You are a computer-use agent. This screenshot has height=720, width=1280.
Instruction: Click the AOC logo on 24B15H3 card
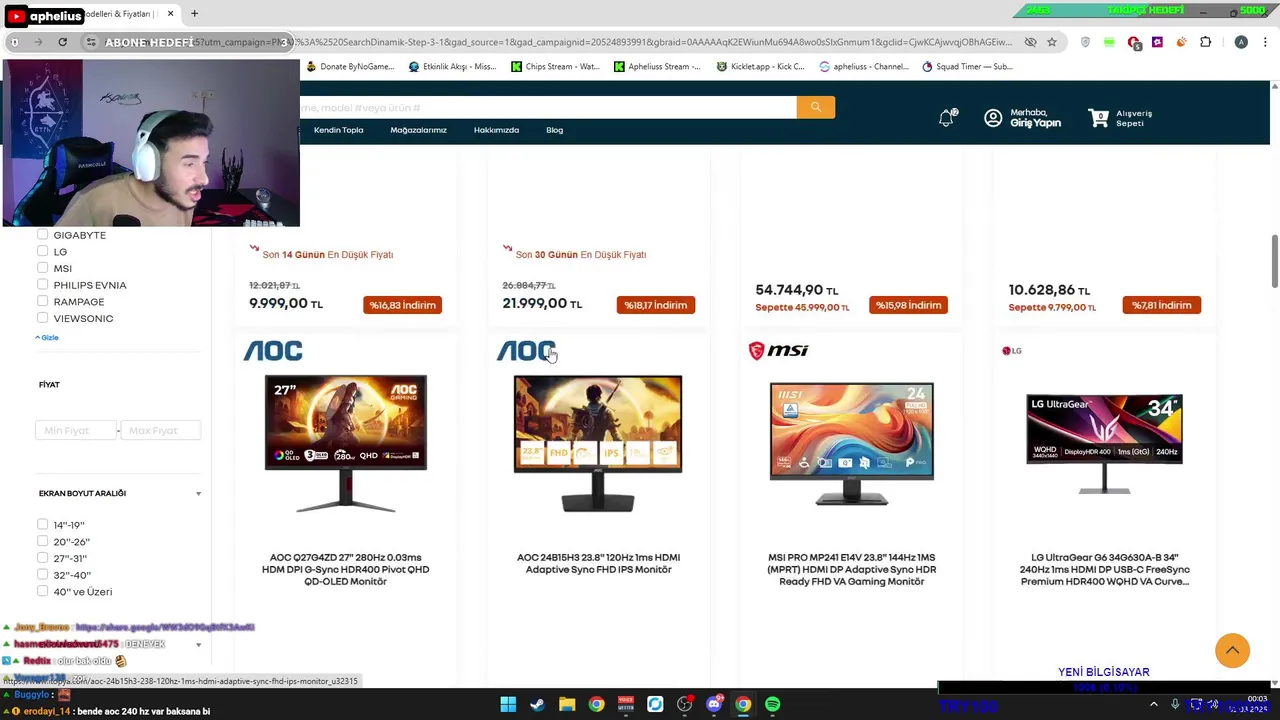tap(525, 351)
